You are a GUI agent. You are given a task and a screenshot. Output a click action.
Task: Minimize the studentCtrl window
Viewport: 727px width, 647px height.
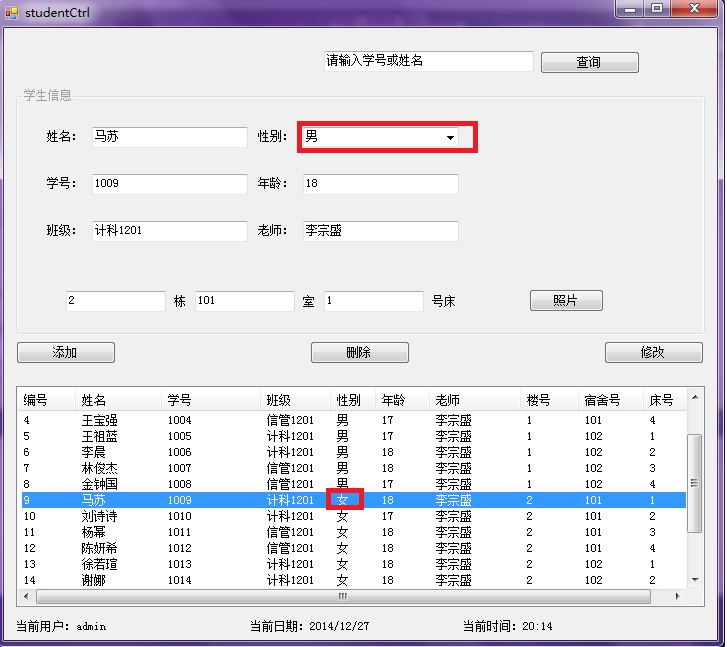point(630,9)
